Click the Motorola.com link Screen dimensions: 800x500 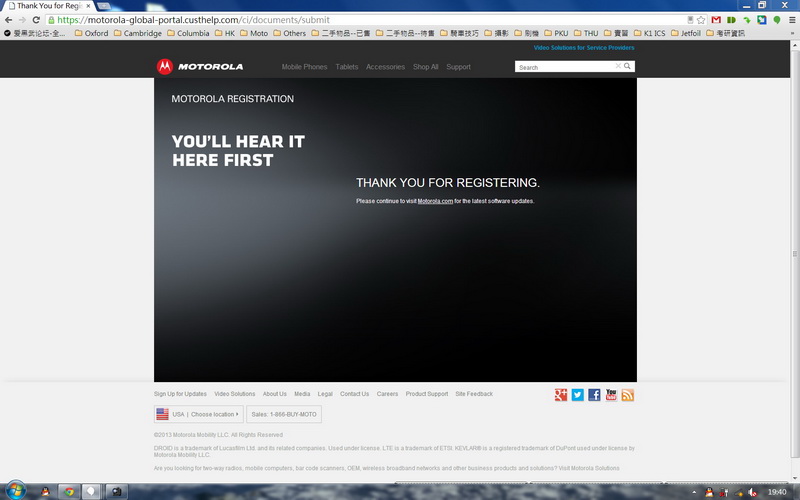435,201
